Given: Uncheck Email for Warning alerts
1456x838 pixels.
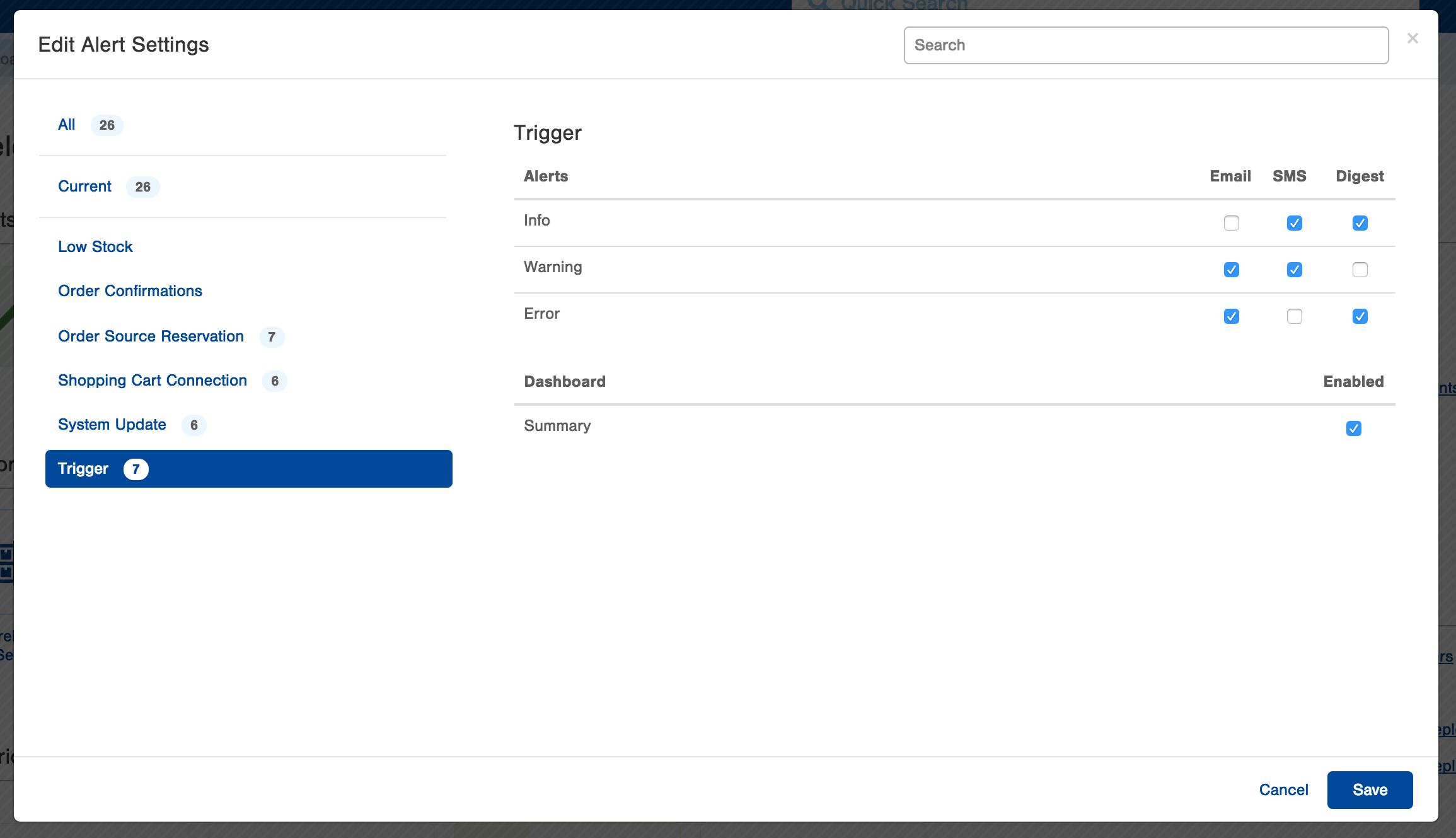Looking at the screenshot, I should [x=1231, y=270].
